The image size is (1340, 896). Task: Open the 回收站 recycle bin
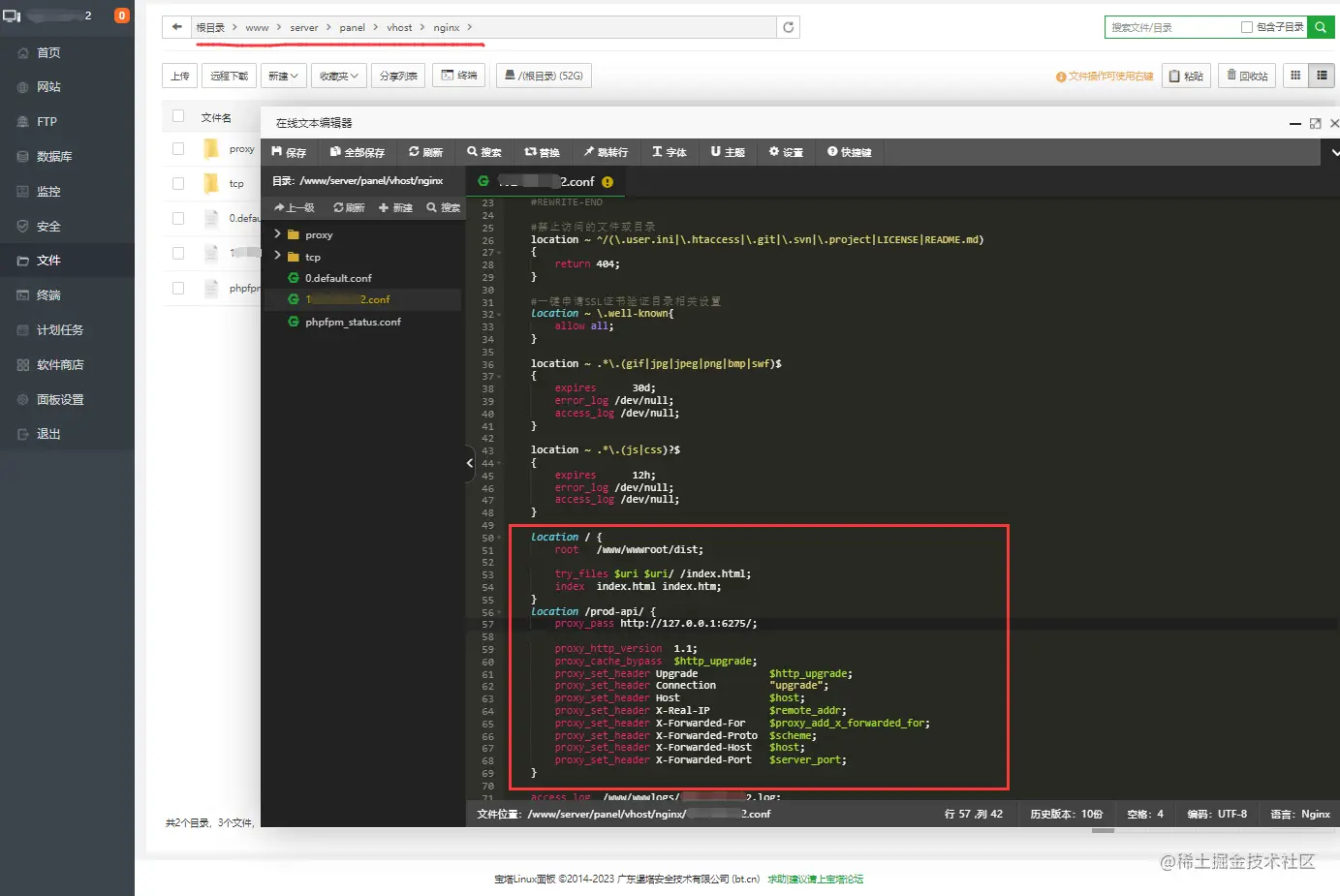point(1247,76)
